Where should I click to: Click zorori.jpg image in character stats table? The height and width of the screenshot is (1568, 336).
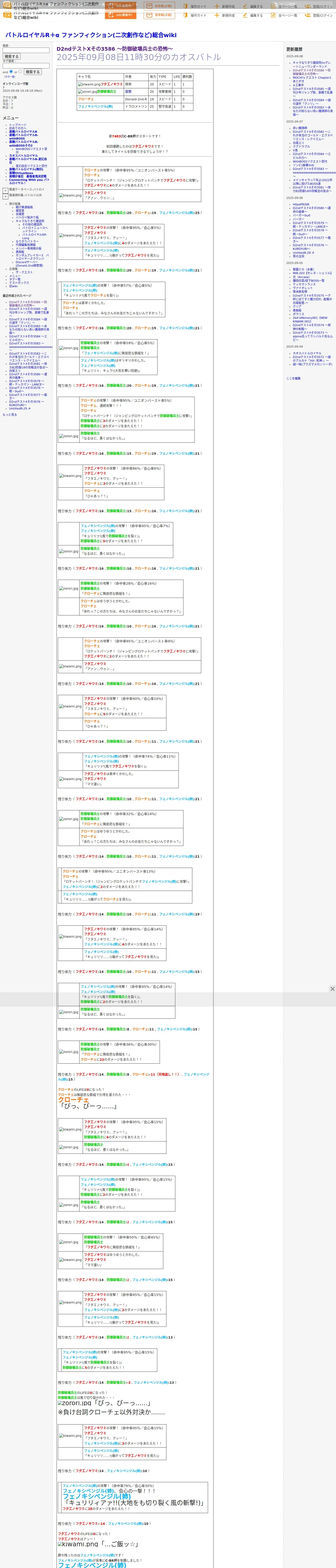(87, 92)
